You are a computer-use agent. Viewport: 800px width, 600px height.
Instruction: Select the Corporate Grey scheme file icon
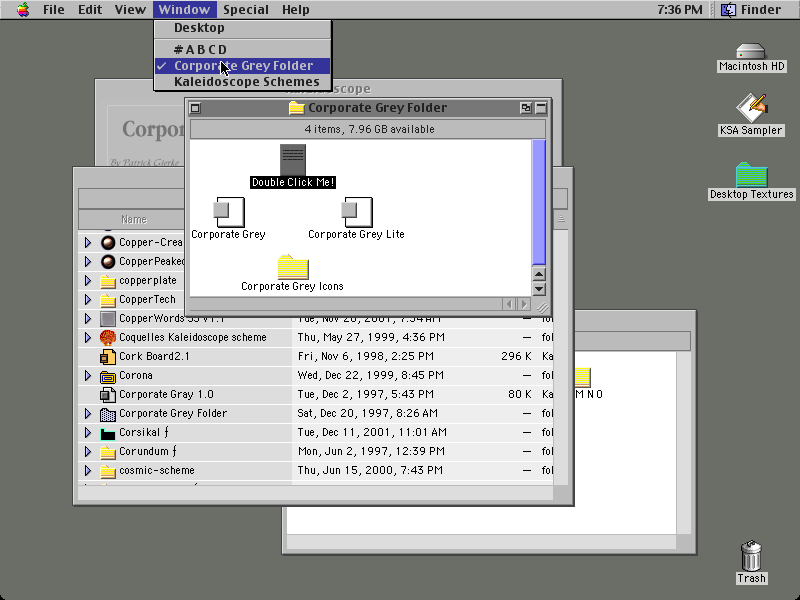point(229,212)
